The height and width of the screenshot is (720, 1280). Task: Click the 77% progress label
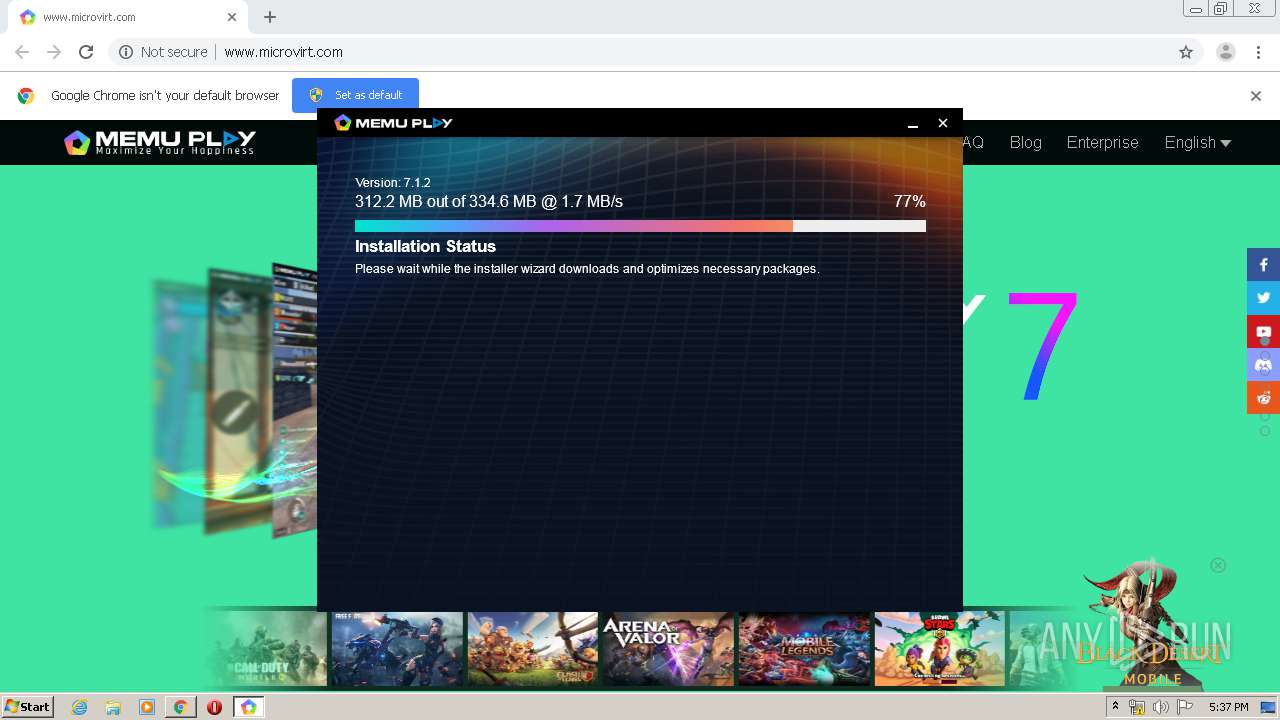[x=910, y=202]
